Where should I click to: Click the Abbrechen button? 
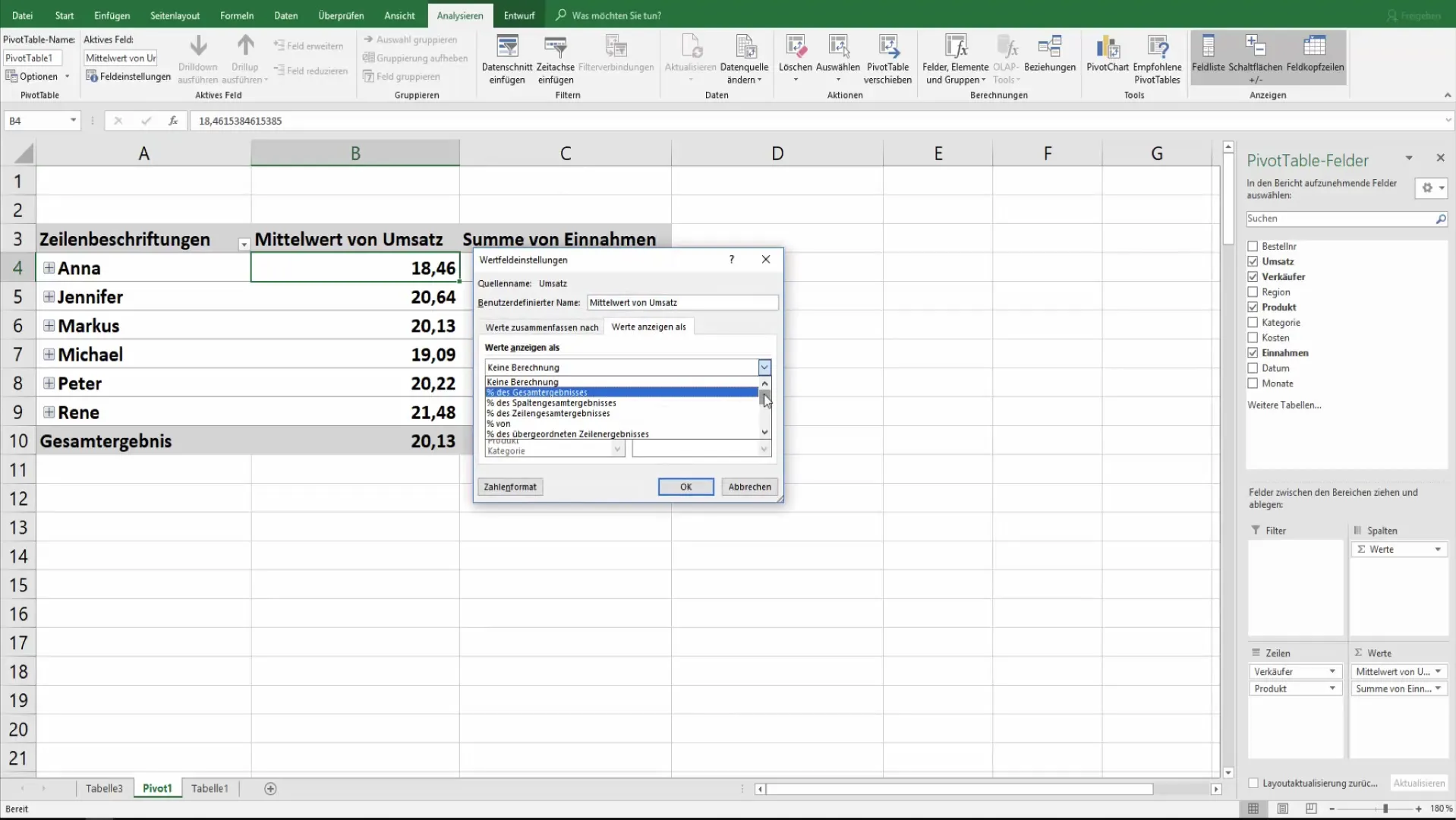[749, 487]
